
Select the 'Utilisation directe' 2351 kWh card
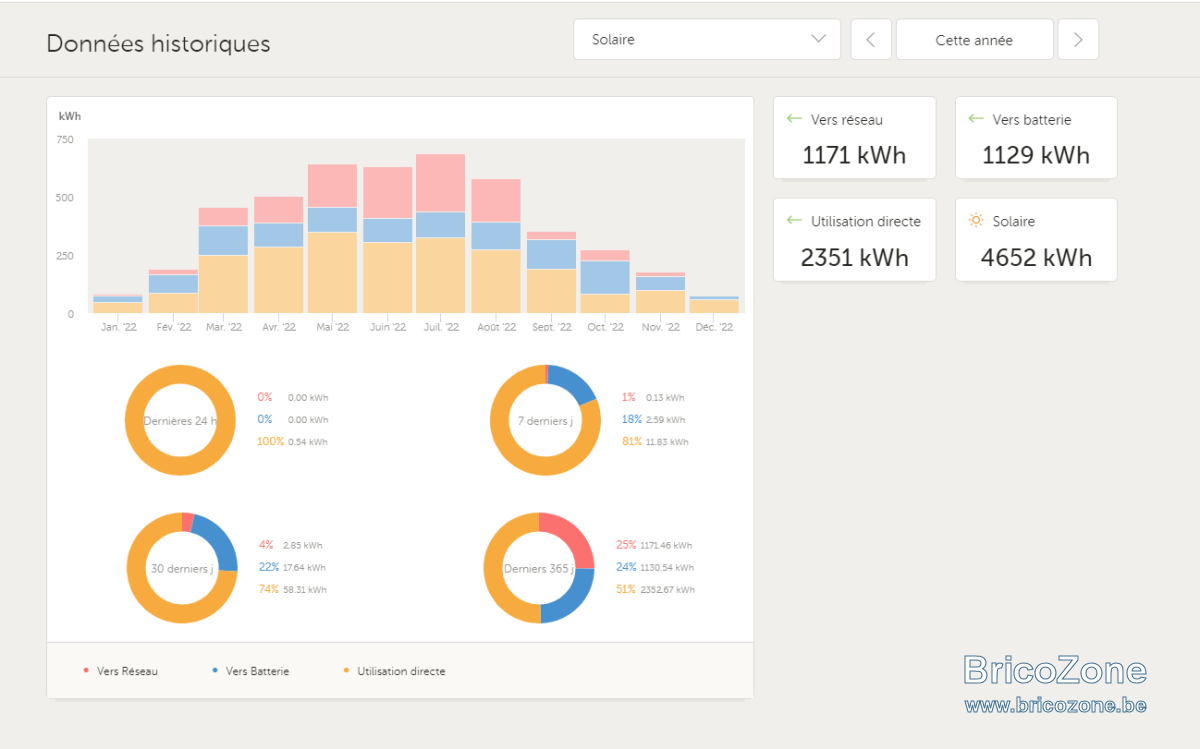[x=855, y=240]
